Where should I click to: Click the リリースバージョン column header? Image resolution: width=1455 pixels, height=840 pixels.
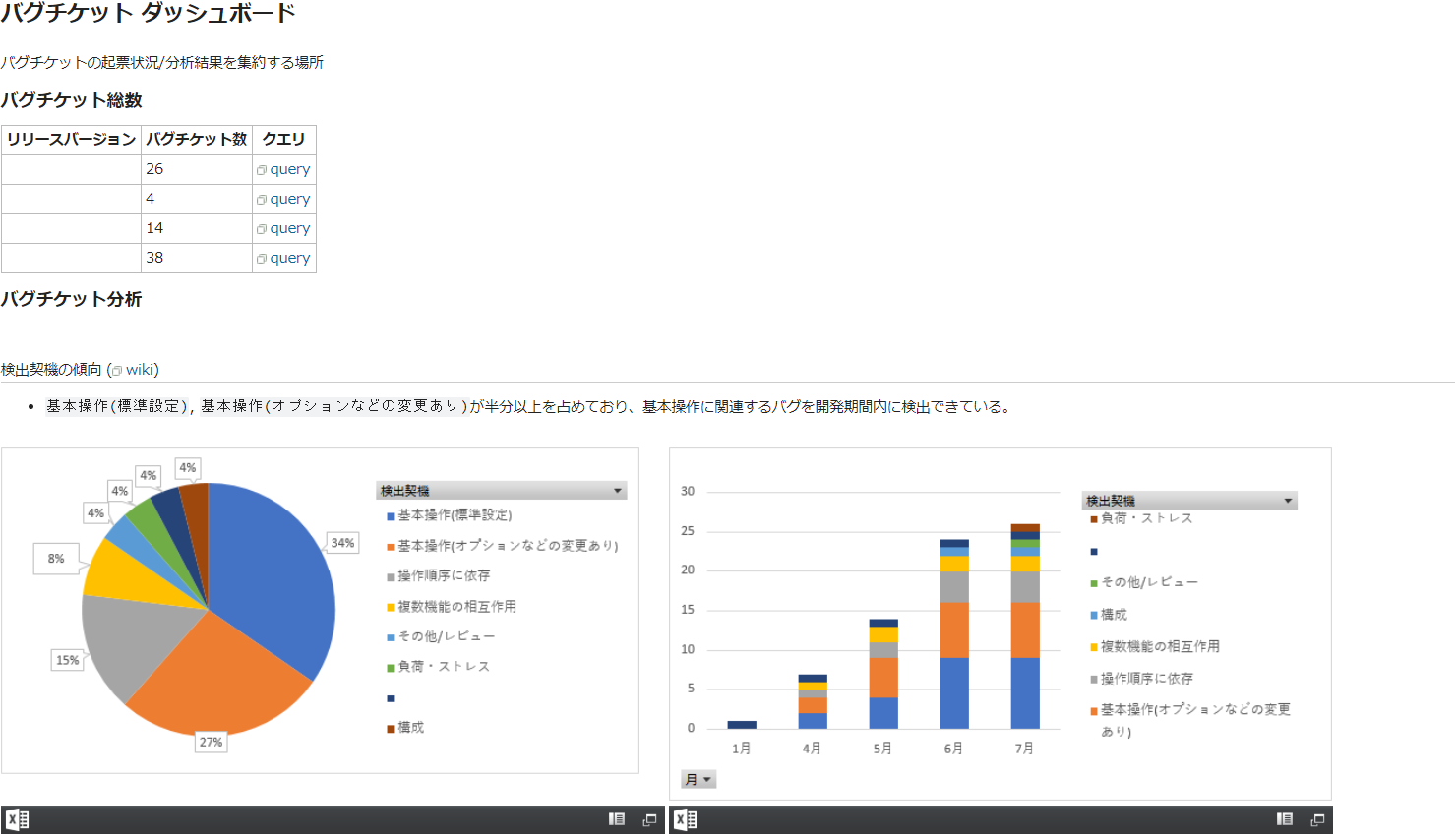[x=71, y=140]
